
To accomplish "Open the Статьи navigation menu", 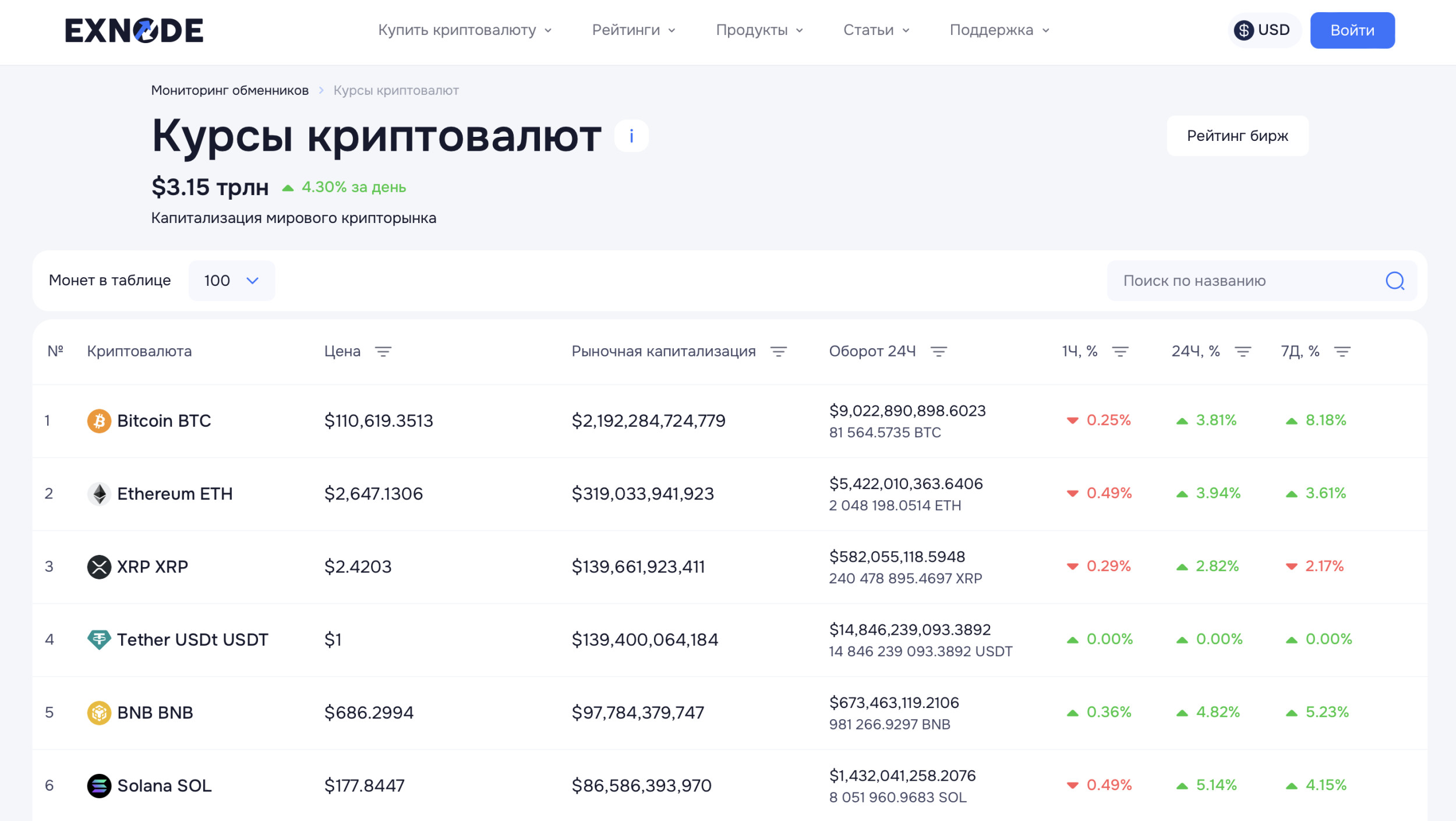I will tap(875, 30).
